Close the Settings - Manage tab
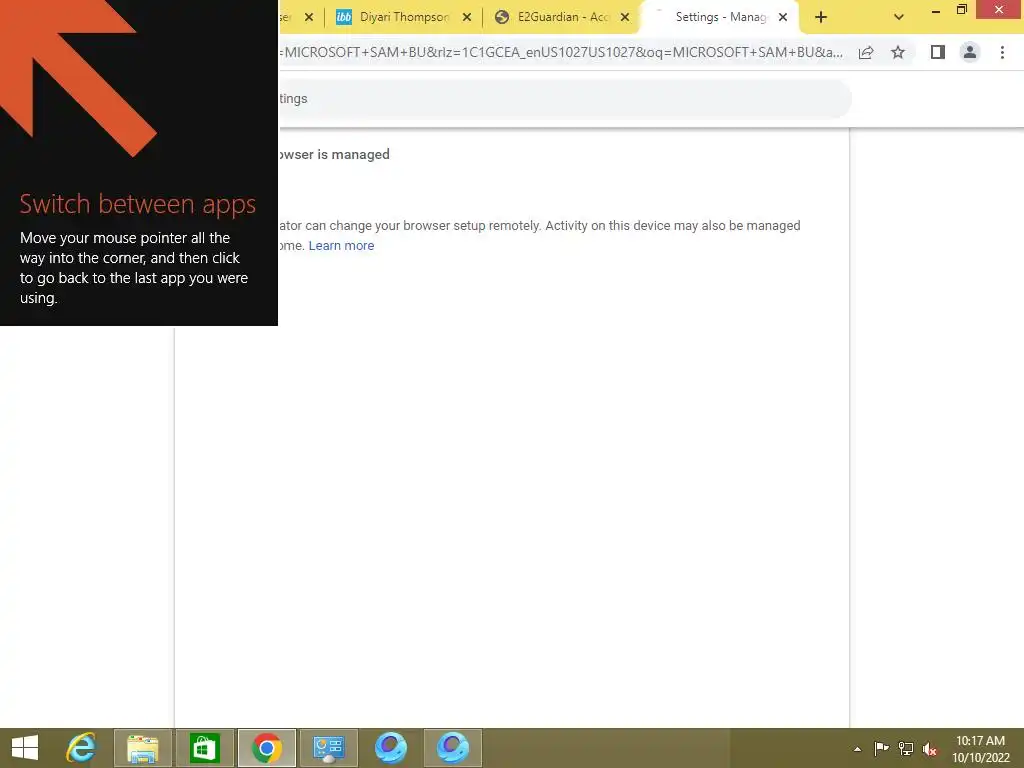This screenshot has width=1024, height=768. 783,18
